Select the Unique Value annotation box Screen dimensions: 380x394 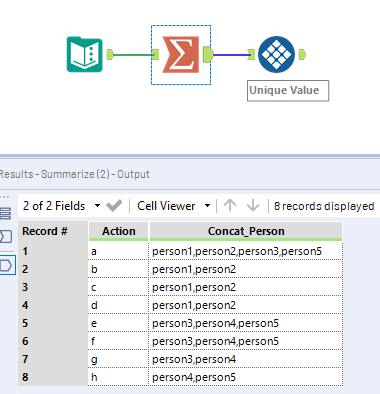288,91
